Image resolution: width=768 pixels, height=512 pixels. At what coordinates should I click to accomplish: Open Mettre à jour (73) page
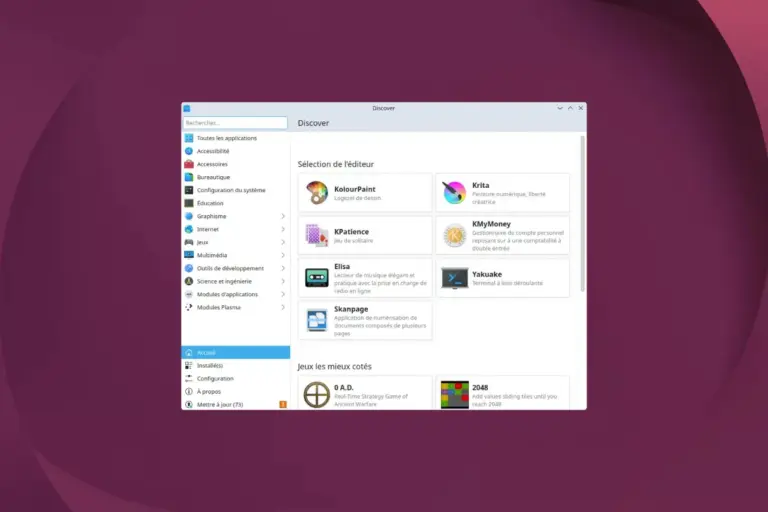coord(236,404)
